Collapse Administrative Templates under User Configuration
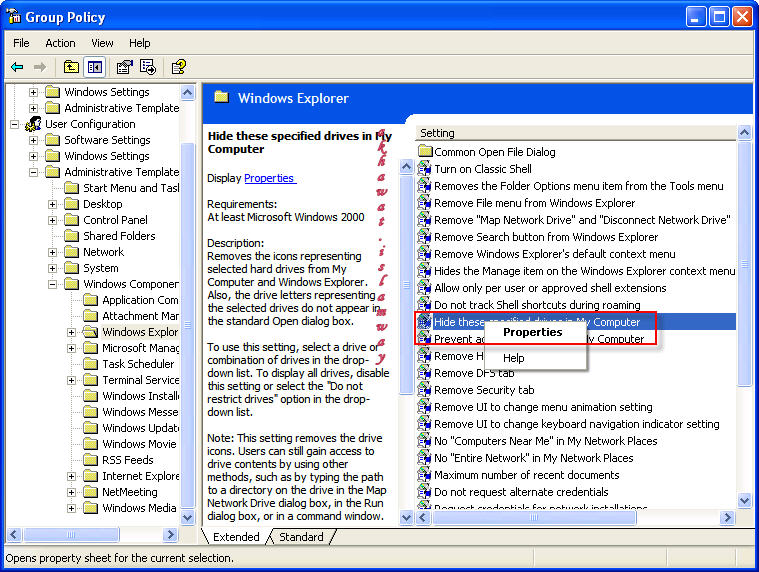This screenshot has height=572, width=759. tap(33, 172)
